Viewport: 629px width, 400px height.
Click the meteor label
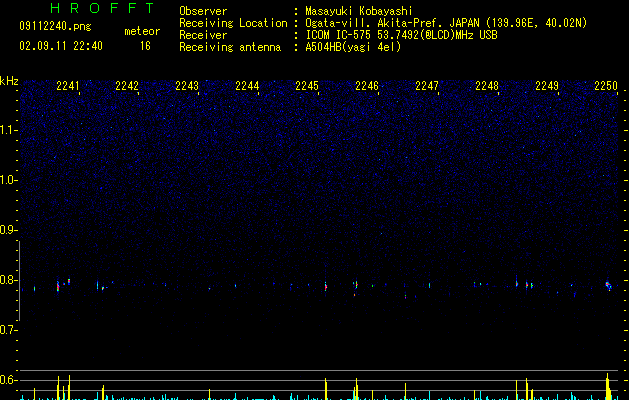tap(142, 31)
